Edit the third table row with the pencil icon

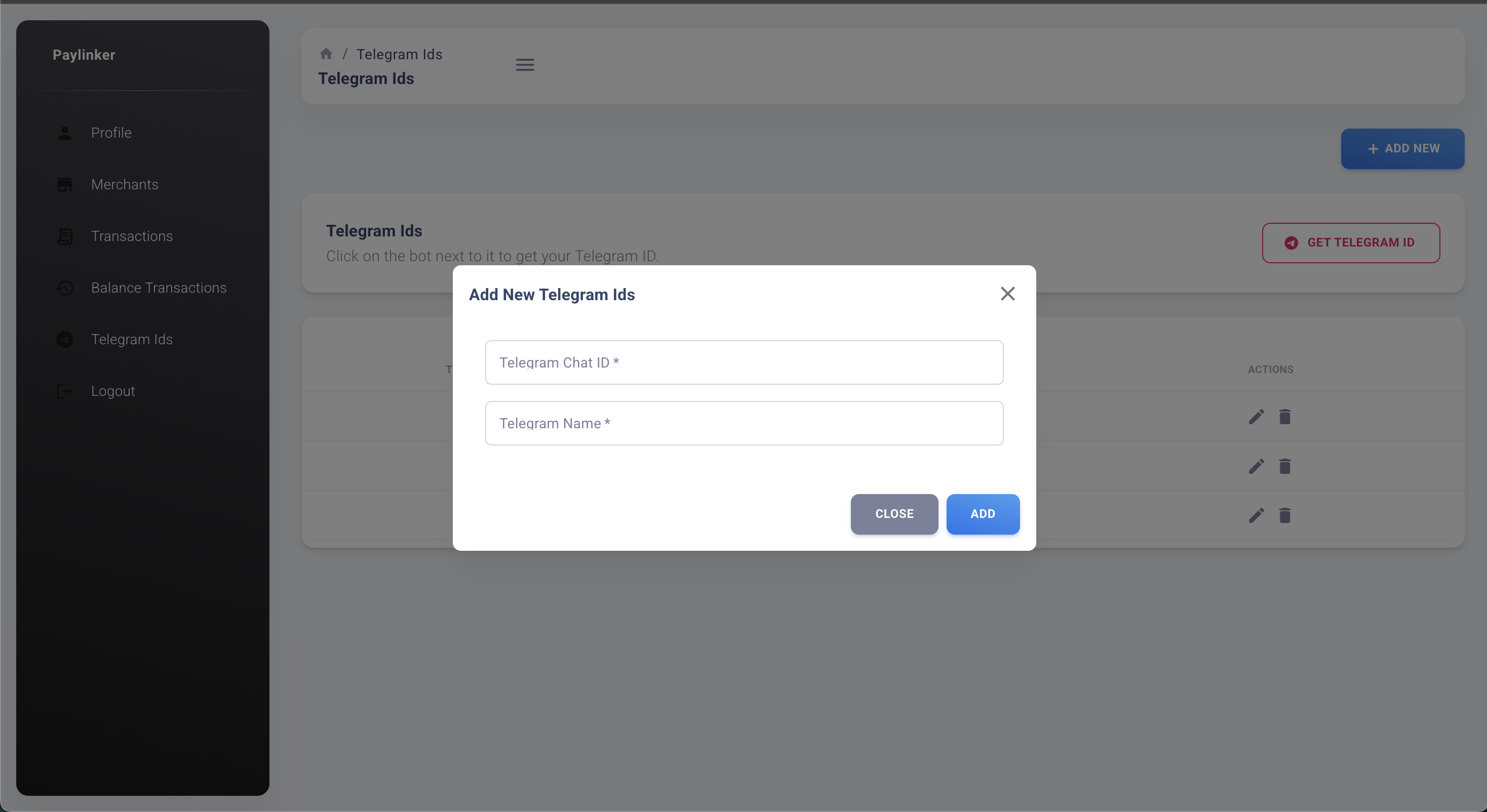pos(1256,515)
